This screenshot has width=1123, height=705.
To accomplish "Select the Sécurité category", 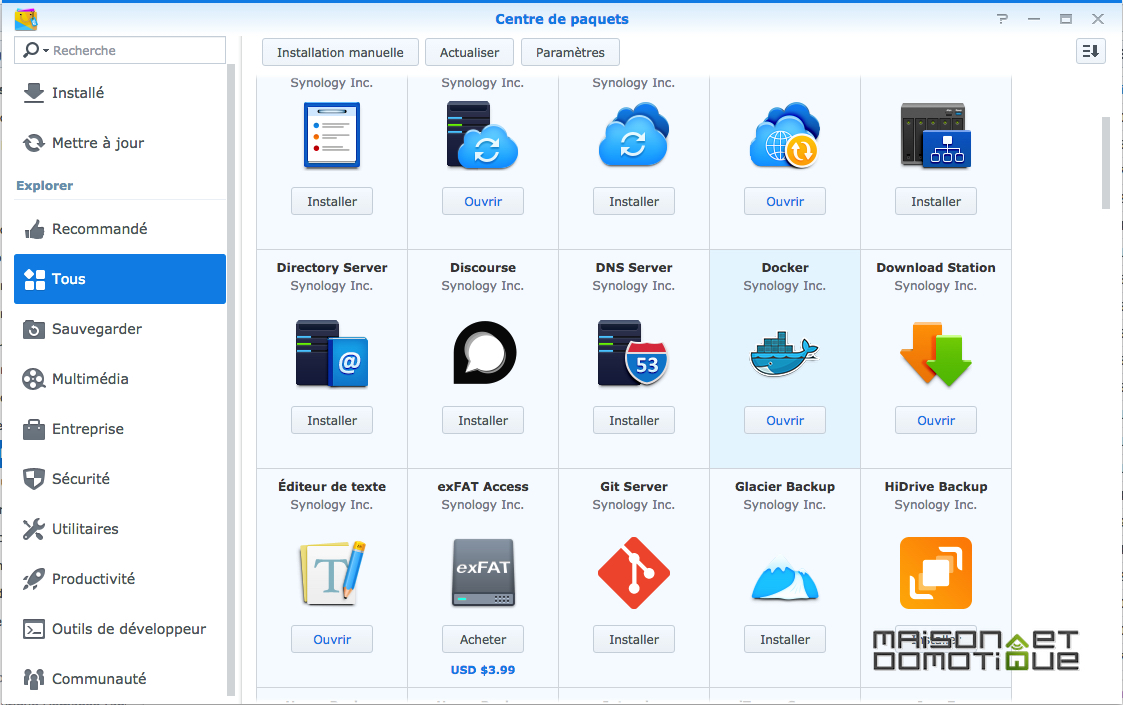I will tap(120, 479).
